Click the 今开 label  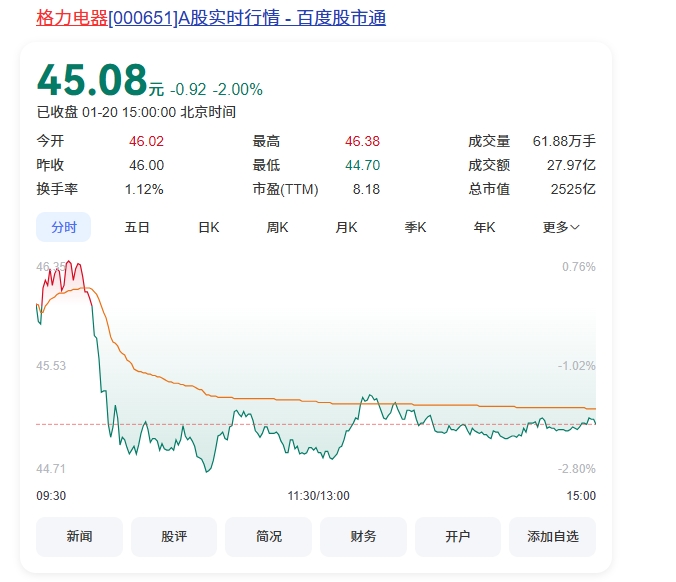coord(50,141)
